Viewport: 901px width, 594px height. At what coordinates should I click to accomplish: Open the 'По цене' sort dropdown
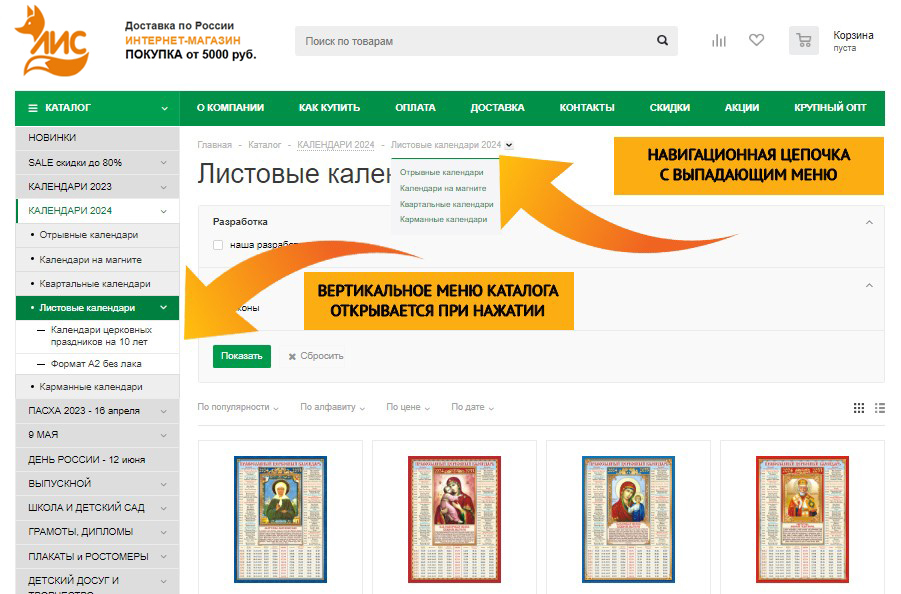coord(408,407)
